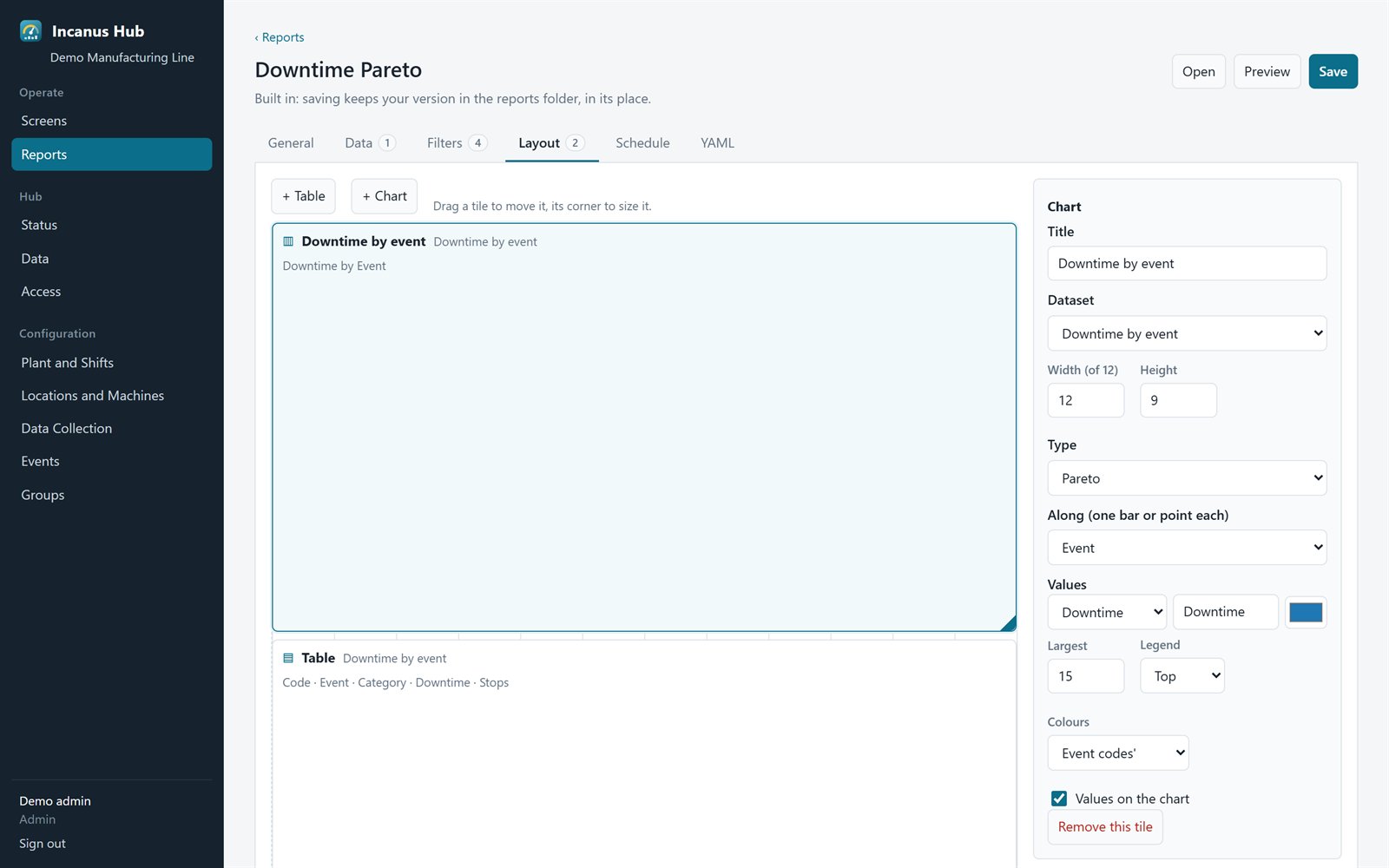Switch to the Data tab
This screenshot has height=868, width=1389.
370,143
